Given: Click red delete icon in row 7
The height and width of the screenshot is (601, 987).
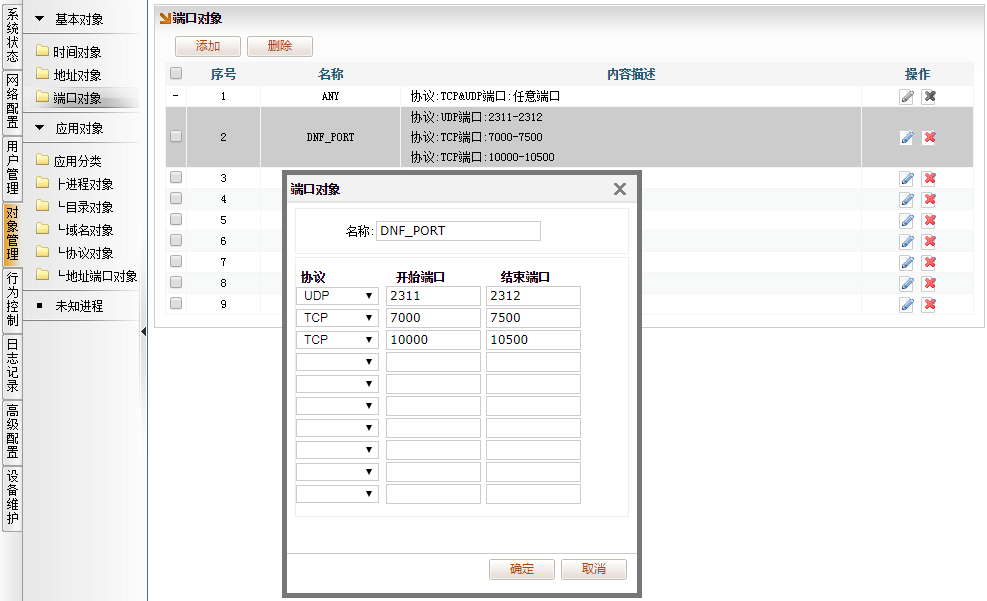Looking at the screenshot, I should tap(929, 262).
